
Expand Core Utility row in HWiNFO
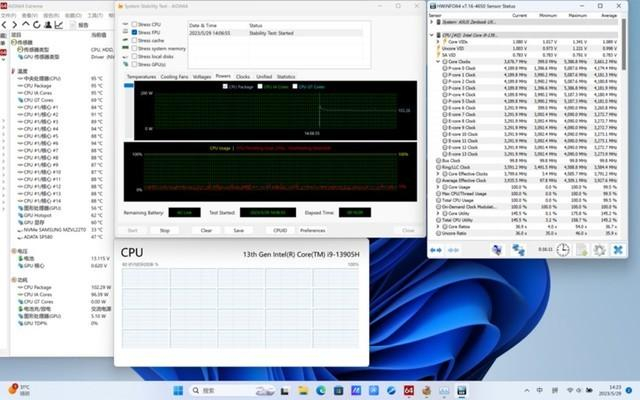coord(438,213)
